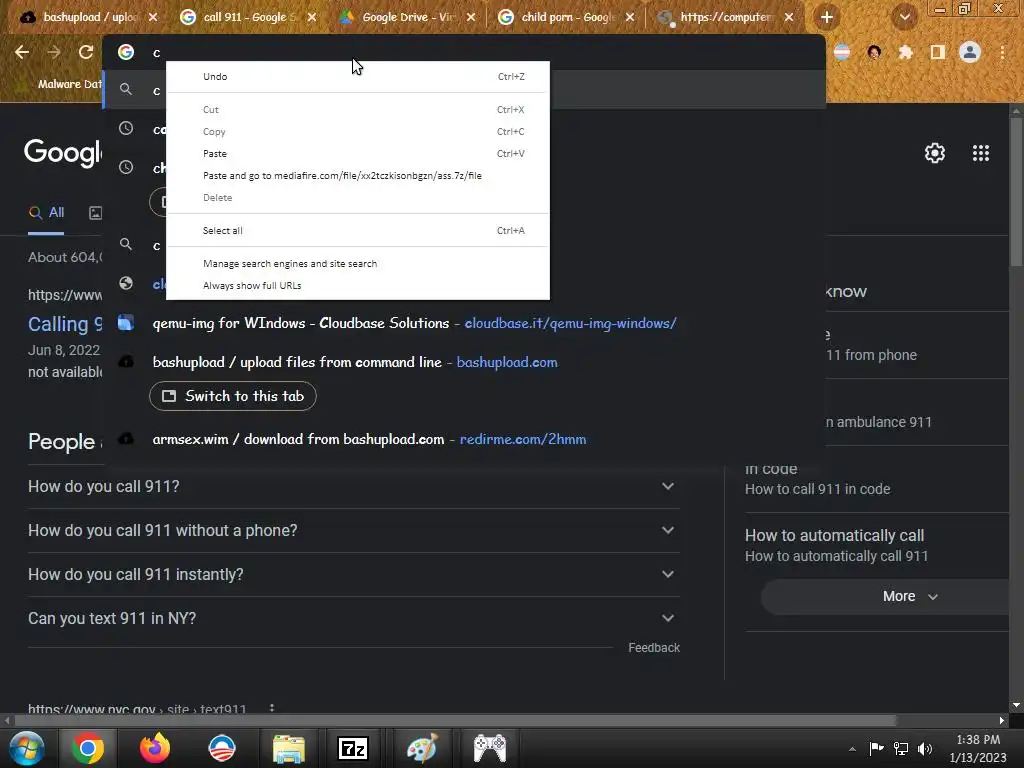Click the striped flag extension icon

pyautogui.click(x=842, y=52)
